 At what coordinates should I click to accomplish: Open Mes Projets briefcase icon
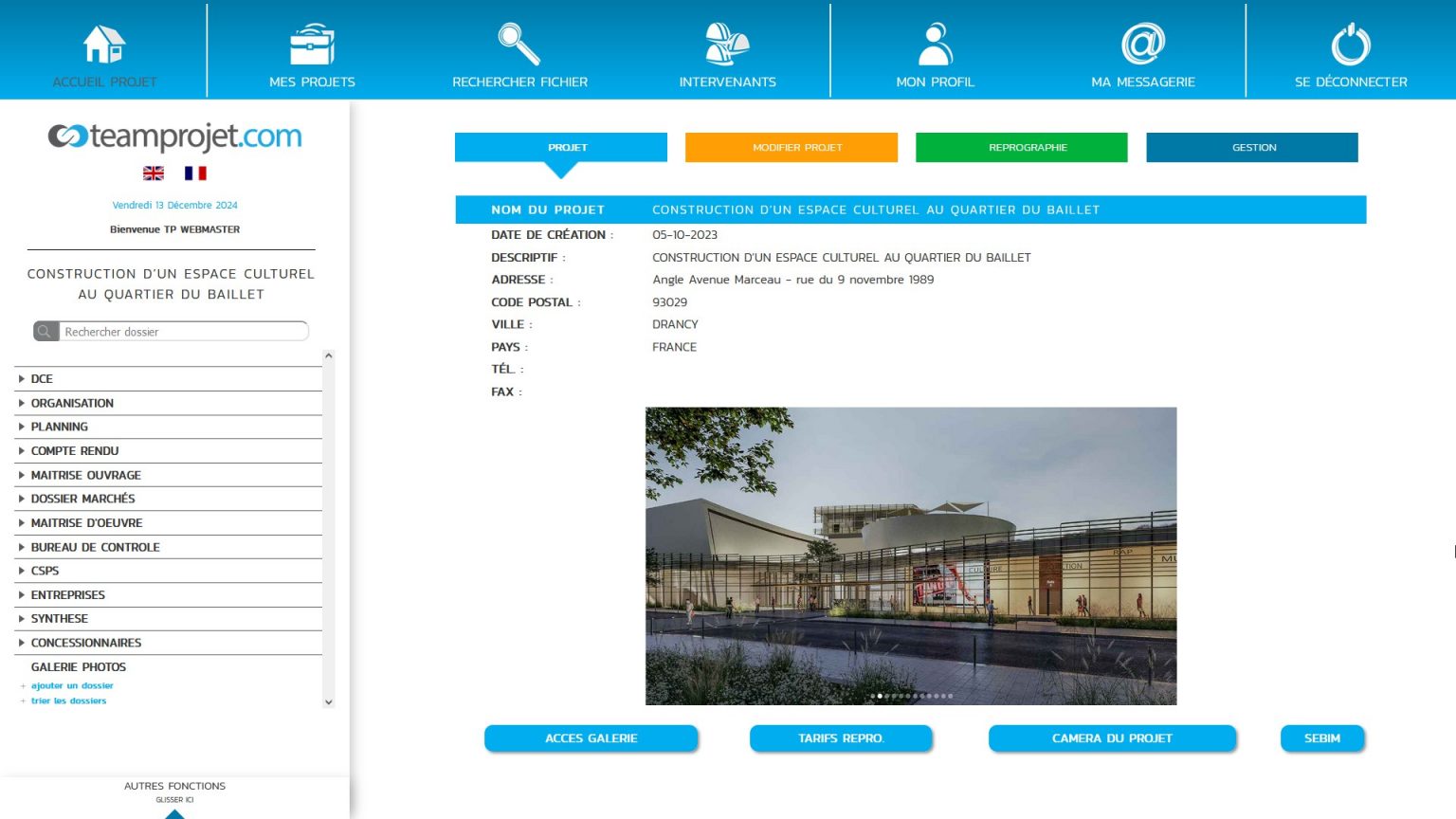[312, 45]
